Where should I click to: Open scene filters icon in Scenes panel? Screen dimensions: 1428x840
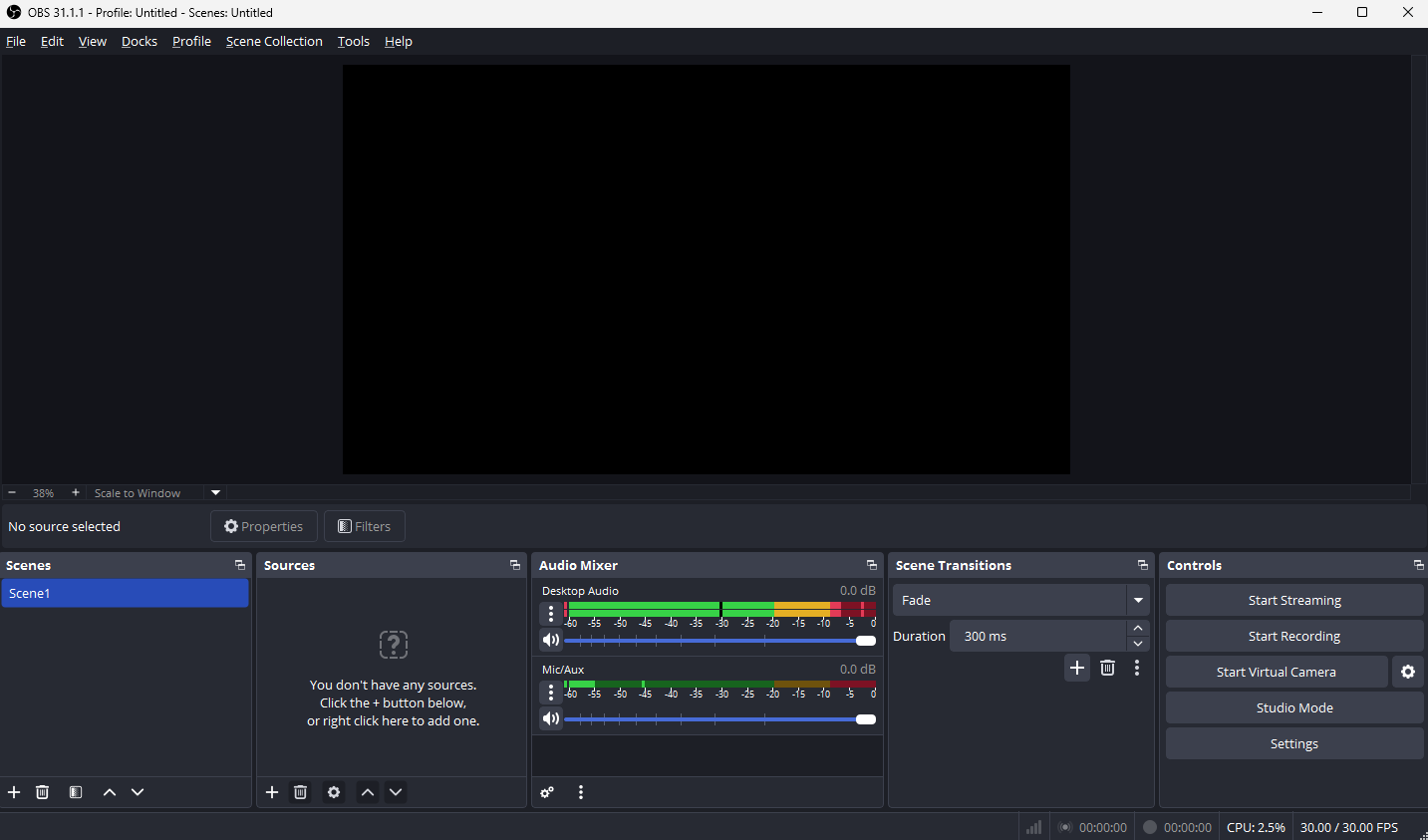coord(75,792)
